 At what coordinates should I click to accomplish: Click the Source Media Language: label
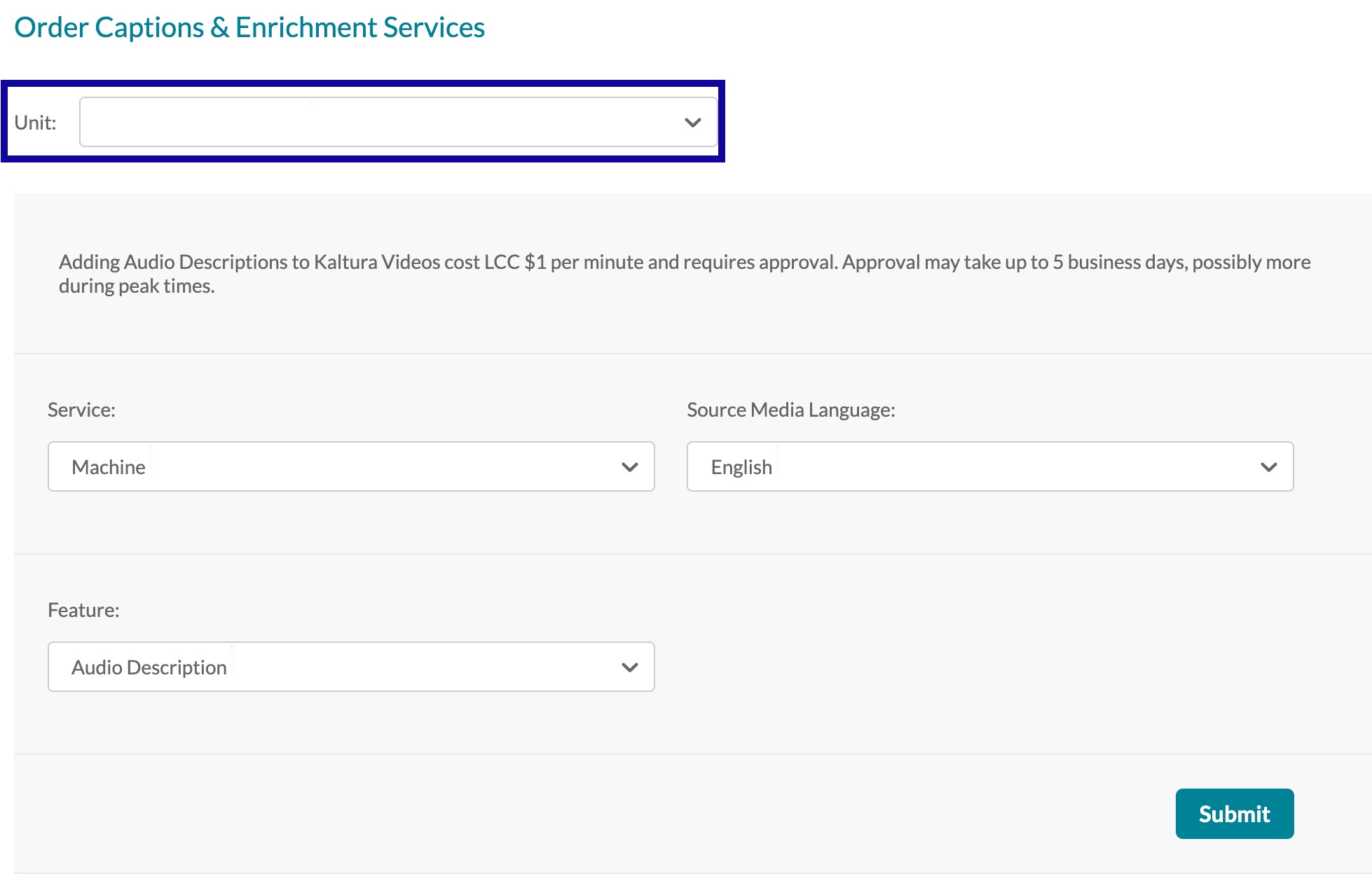(x=791, y=410)
